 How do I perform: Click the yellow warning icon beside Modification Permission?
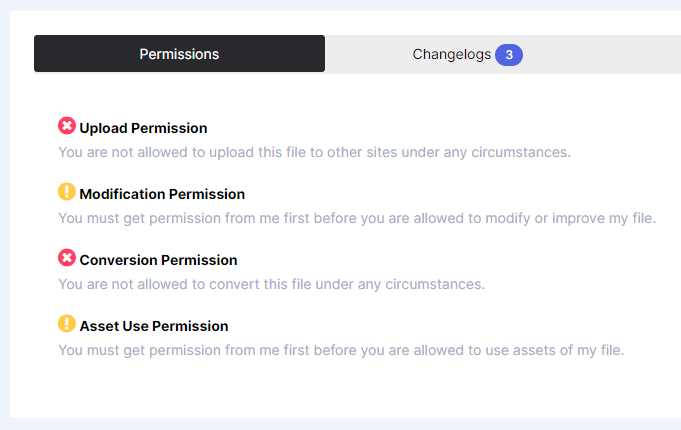point(67,192)
